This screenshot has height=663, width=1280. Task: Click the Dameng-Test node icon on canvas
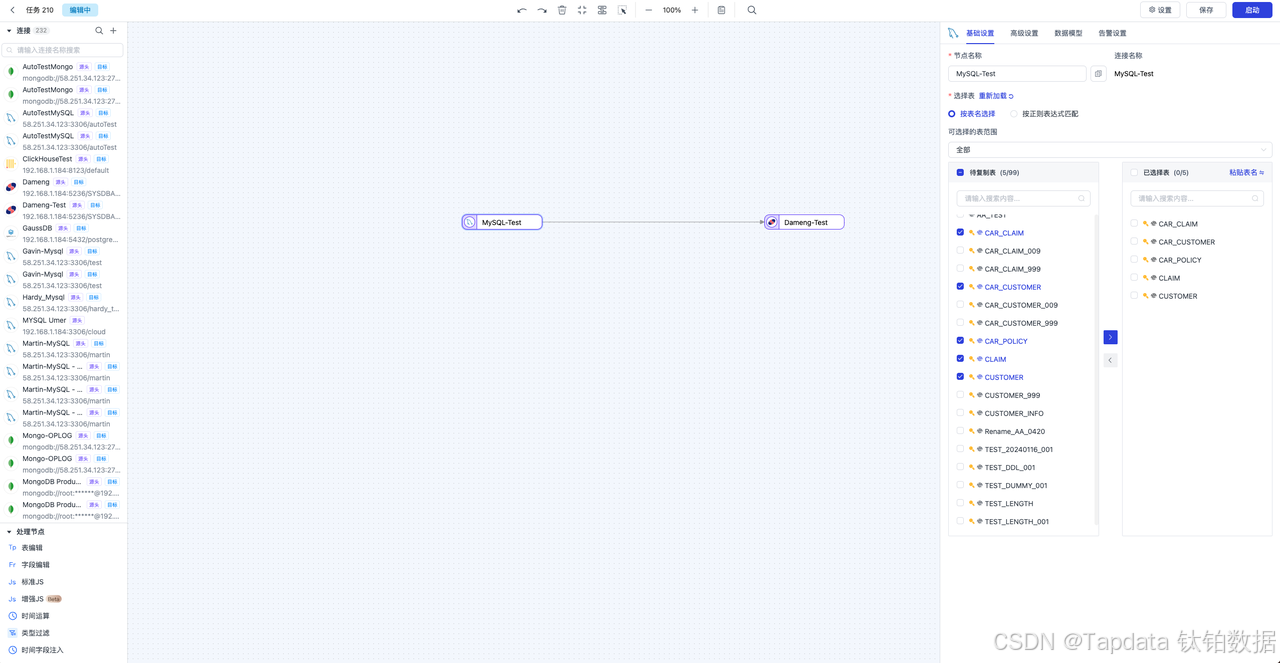tap(772, 222)
